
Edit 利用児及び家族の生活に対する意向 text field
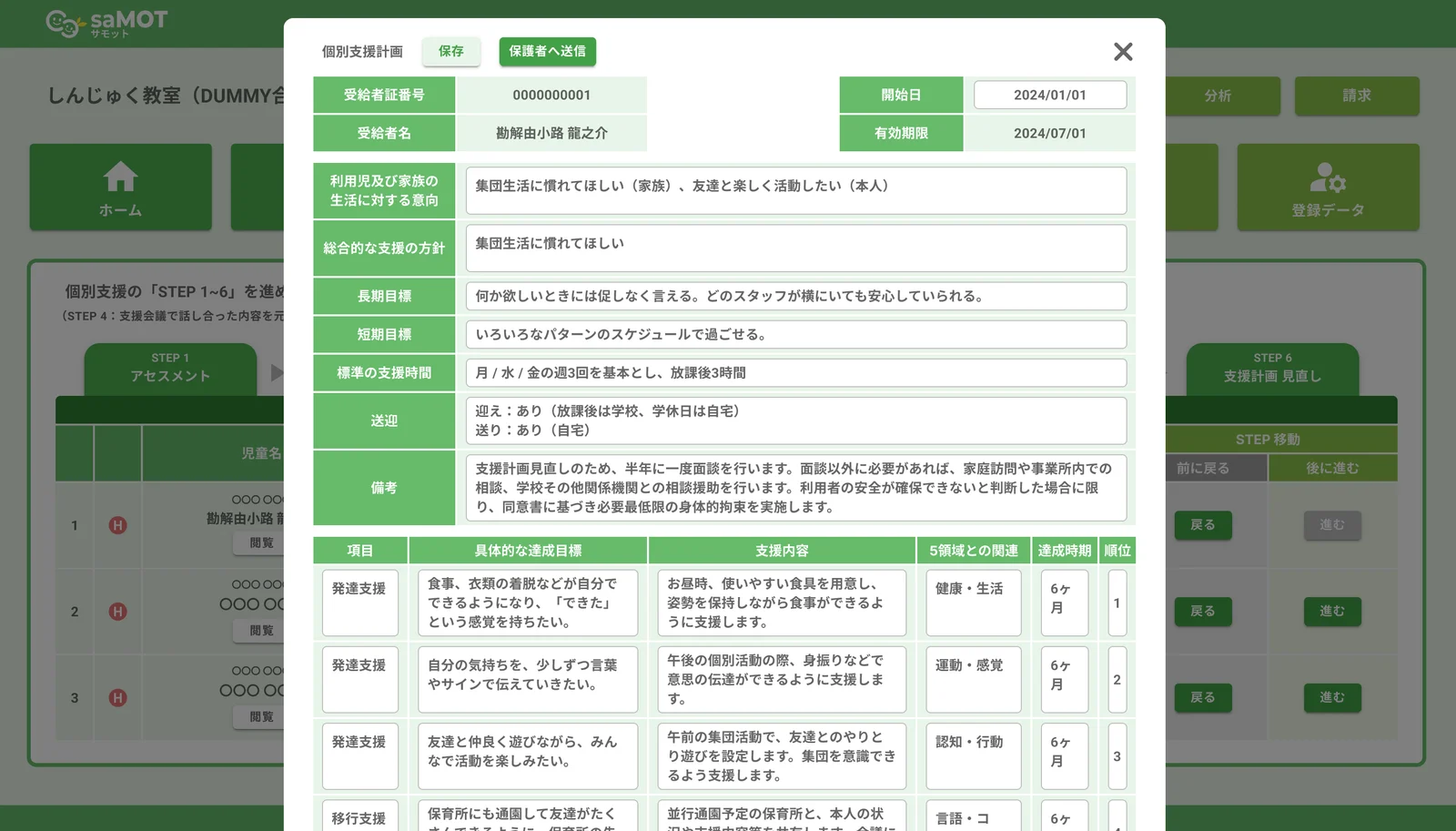coord(796,190)
